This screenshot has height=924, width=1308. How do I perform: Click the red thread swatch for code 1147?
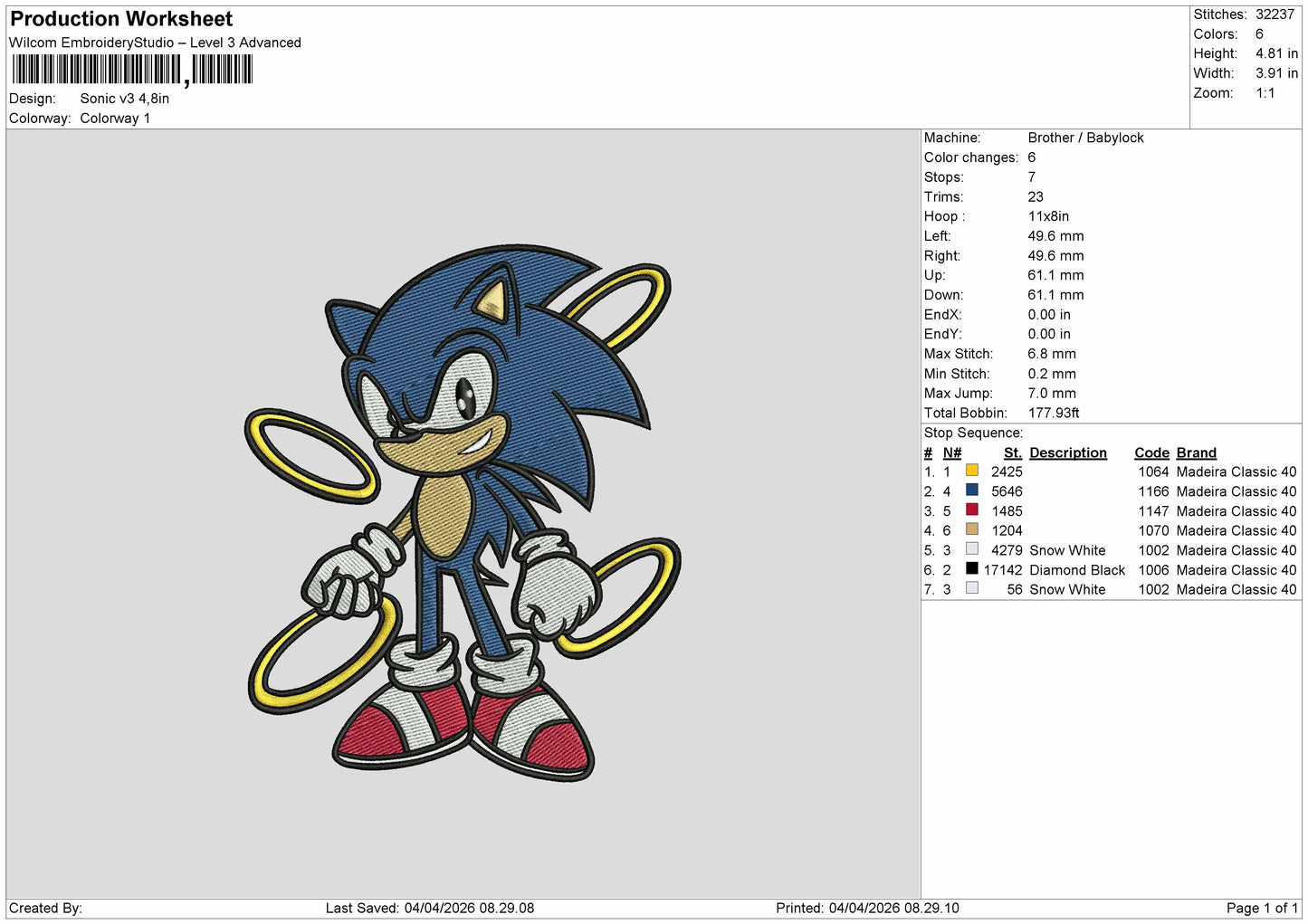click(x=971, y=510)
